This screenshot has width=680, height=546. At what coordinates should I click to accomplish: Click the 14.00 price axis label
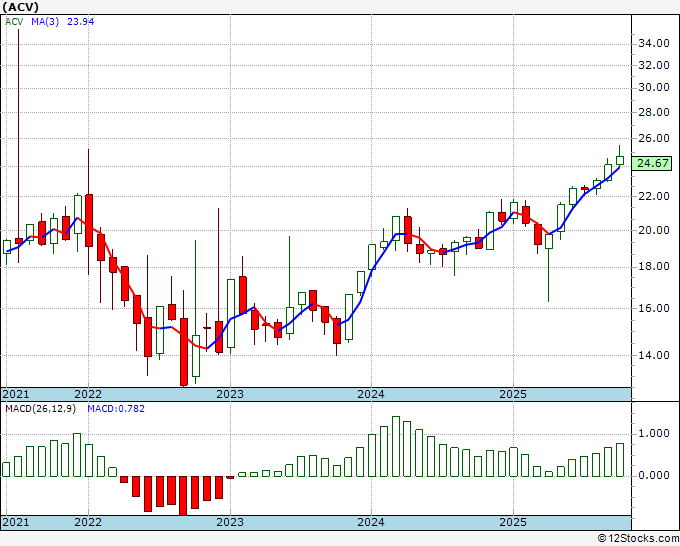pyautogui.click(x=654, y=355)
